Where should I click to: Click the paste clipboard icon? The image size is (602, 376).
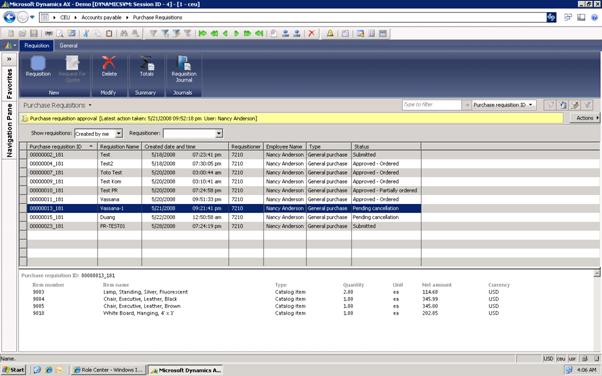point(109,33)
